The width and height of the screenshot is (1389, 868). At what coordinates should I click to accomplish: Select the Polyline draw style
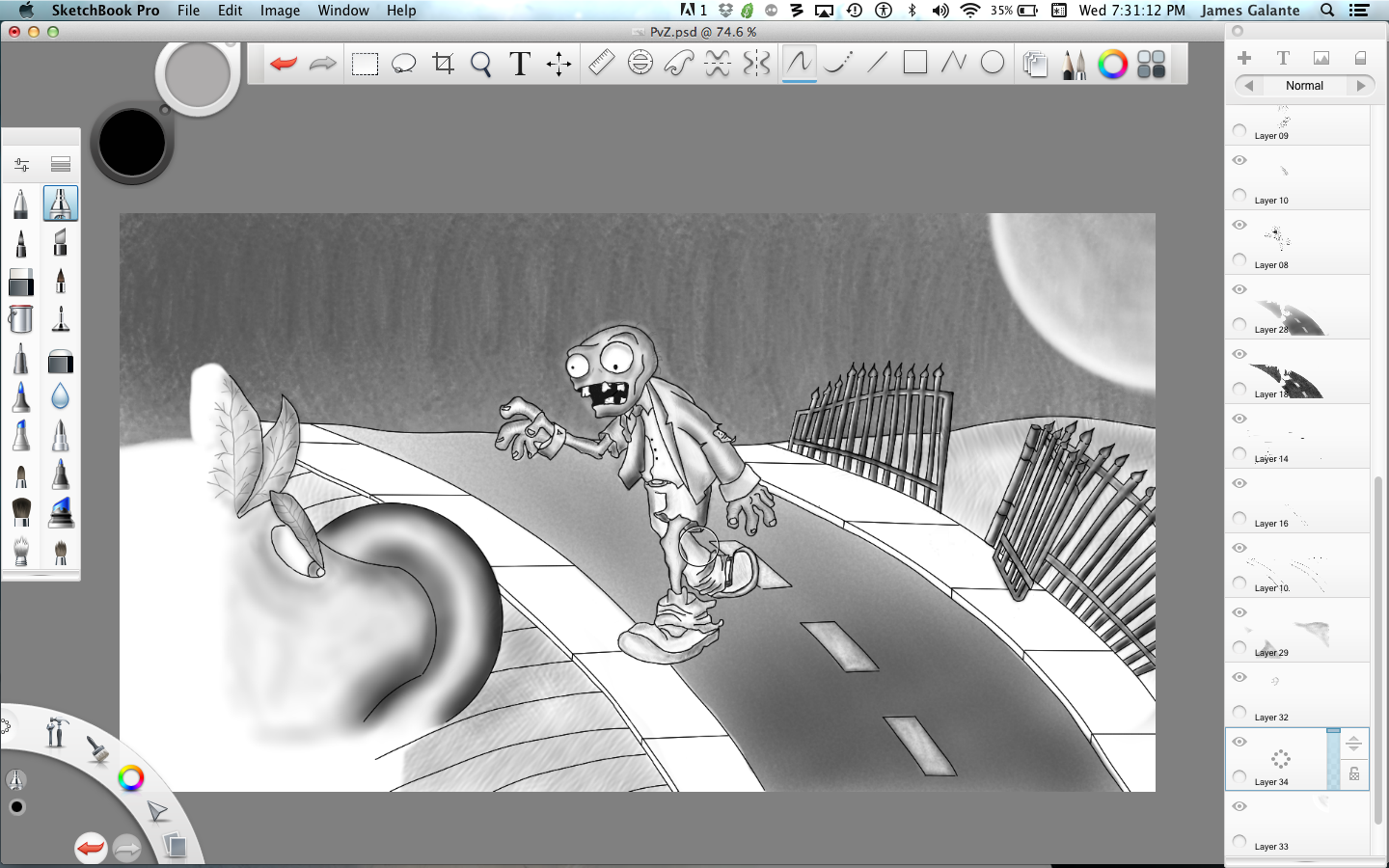pyautogui.click(x=954, y=63)
